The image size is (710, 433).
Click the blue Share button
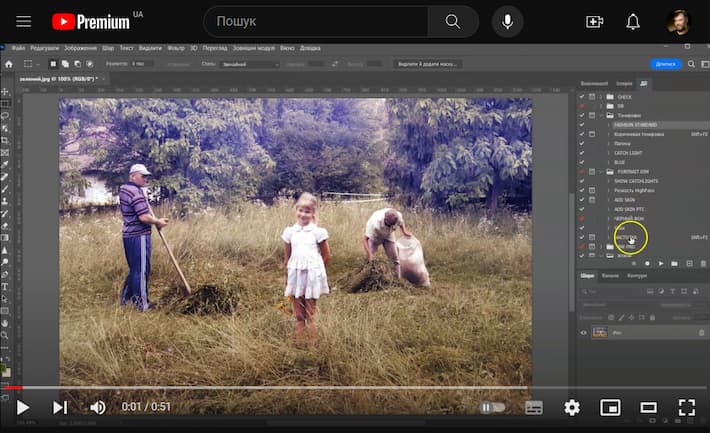coord(665,64)
